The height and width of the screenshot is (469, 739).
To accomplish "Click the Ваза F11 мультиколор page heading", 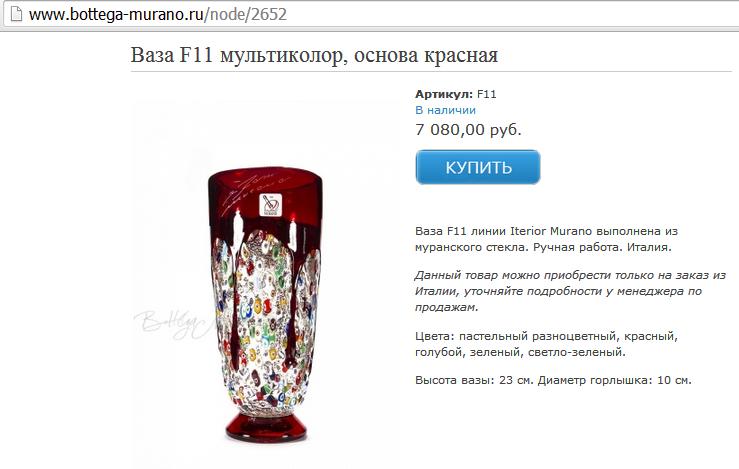I will coord(314,55).
